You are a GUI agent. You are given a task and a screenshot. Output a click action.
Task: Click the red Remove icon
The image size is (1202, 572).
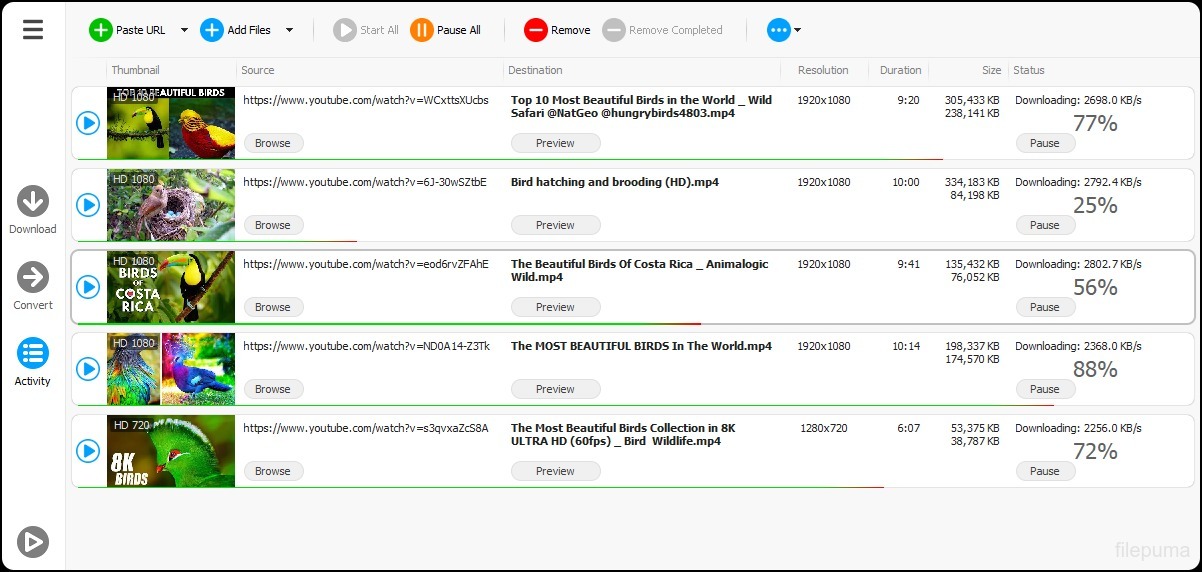pos(536,30)
